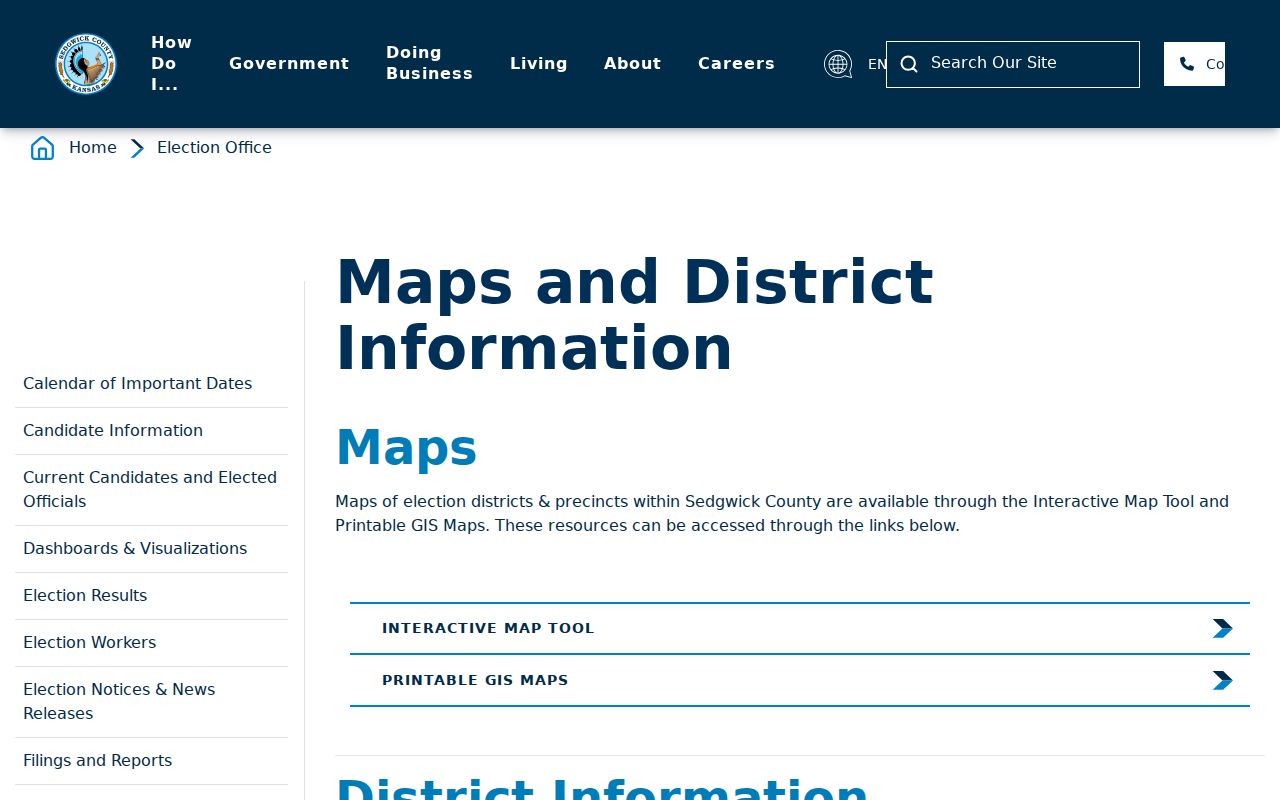Viewport: 1280px width, 800px height.
Task: Open the Careers menu
Action: 736,63
